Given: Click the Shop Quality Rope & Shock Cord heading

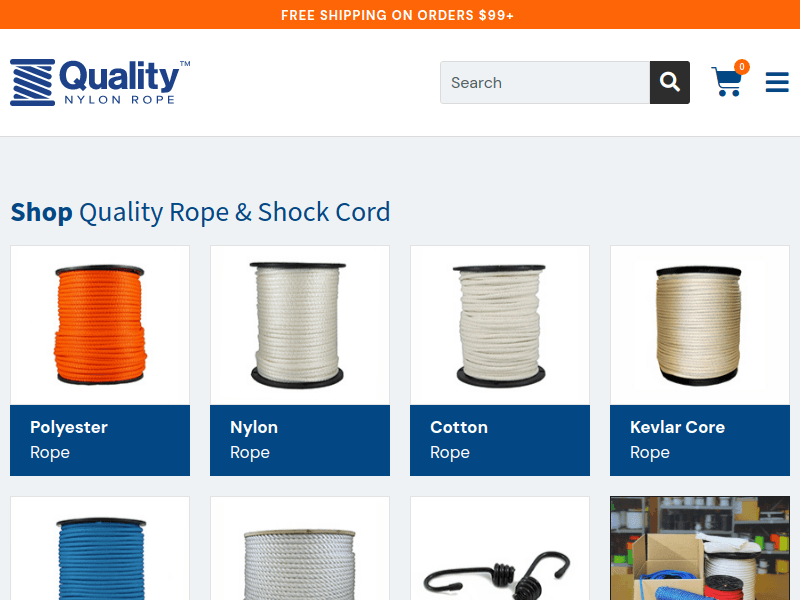Looking at the screenshot, I should tap(201, 212).
